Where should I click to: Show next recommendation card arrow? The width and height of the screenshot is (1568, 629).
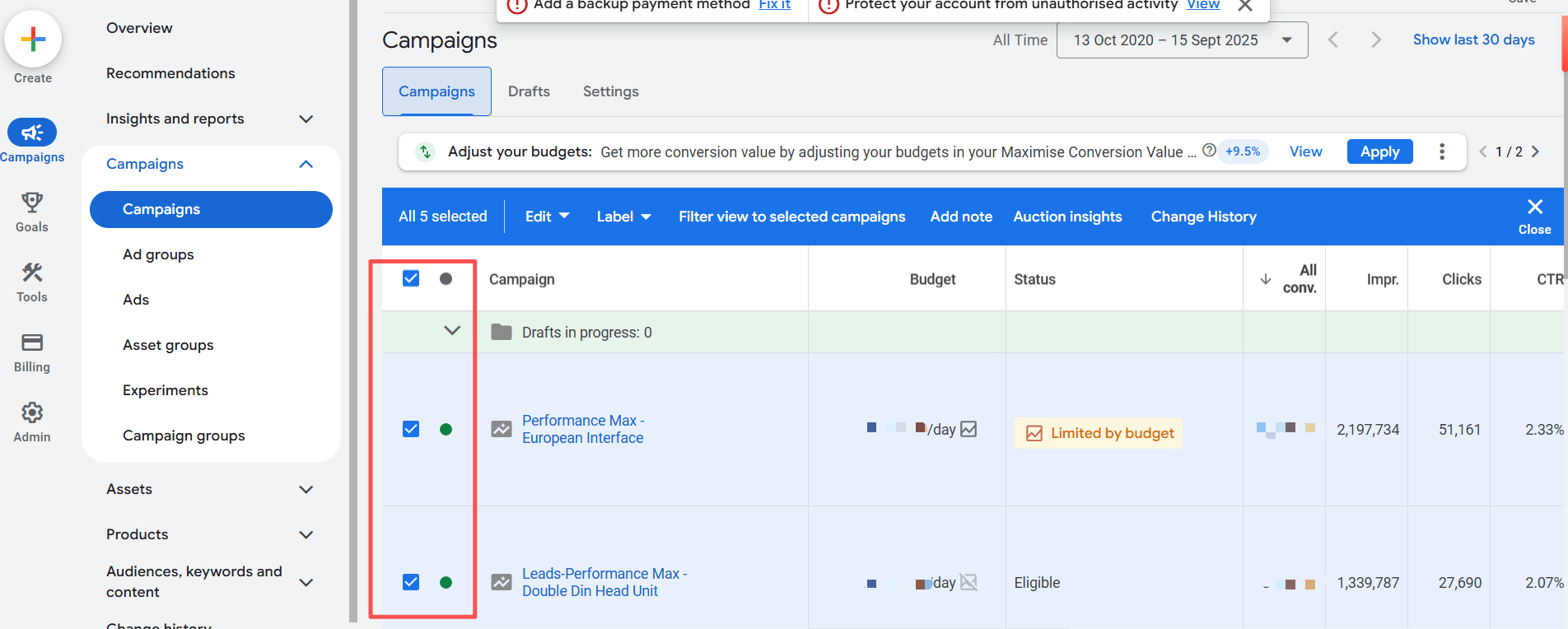click(x=1535, y=151)
